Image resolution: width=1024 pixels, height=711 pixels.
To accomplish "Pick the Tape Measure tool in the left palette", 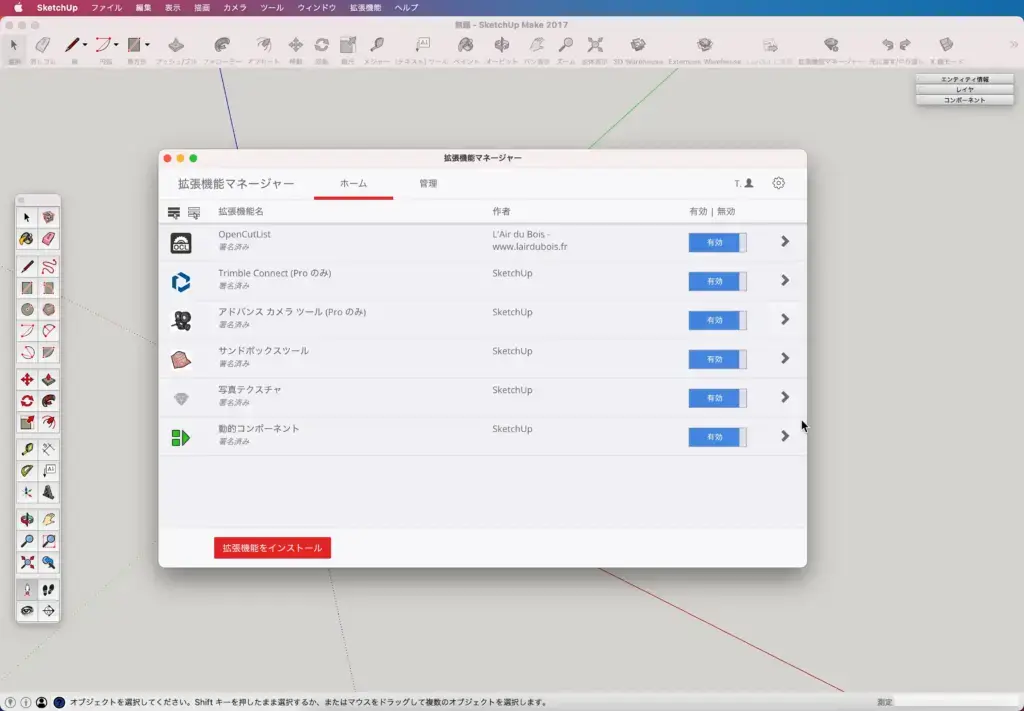I will [27, 449].
